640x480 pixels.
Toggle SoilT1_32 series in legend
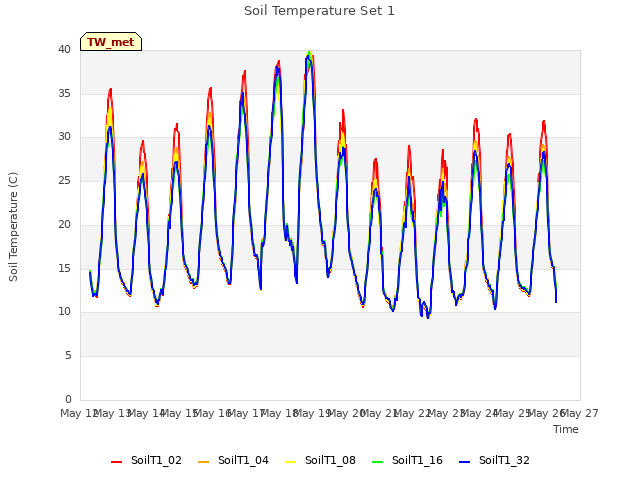[x=494, y=460]
